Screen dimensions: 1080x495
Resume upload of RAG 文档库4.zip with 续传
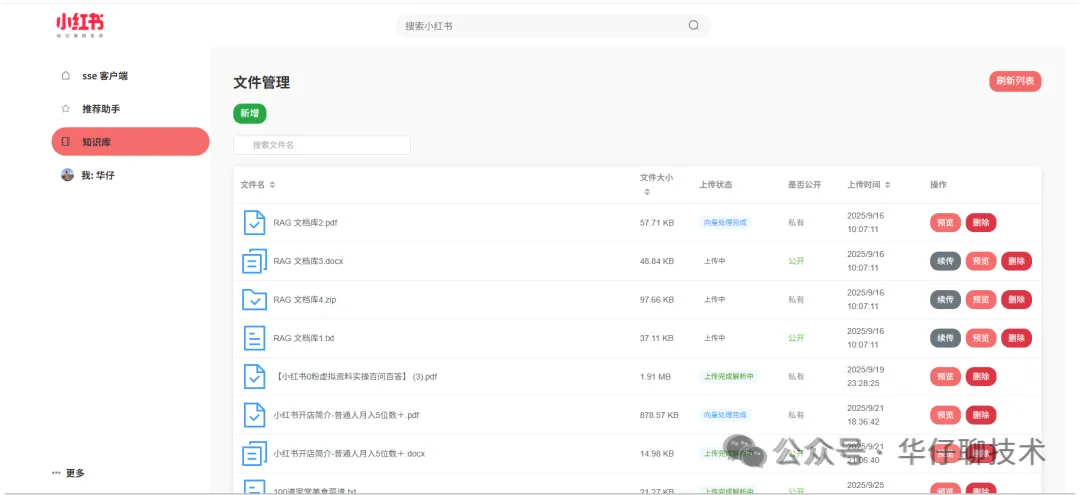pyautogui.click(x=946, y=299)
